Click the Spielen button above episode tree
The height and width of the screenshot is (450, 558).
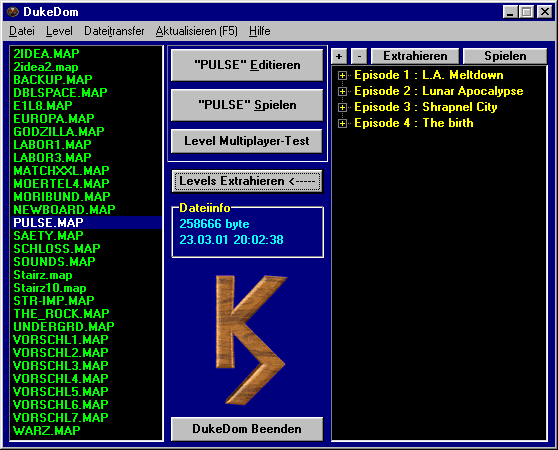click(x=505, y=56)
